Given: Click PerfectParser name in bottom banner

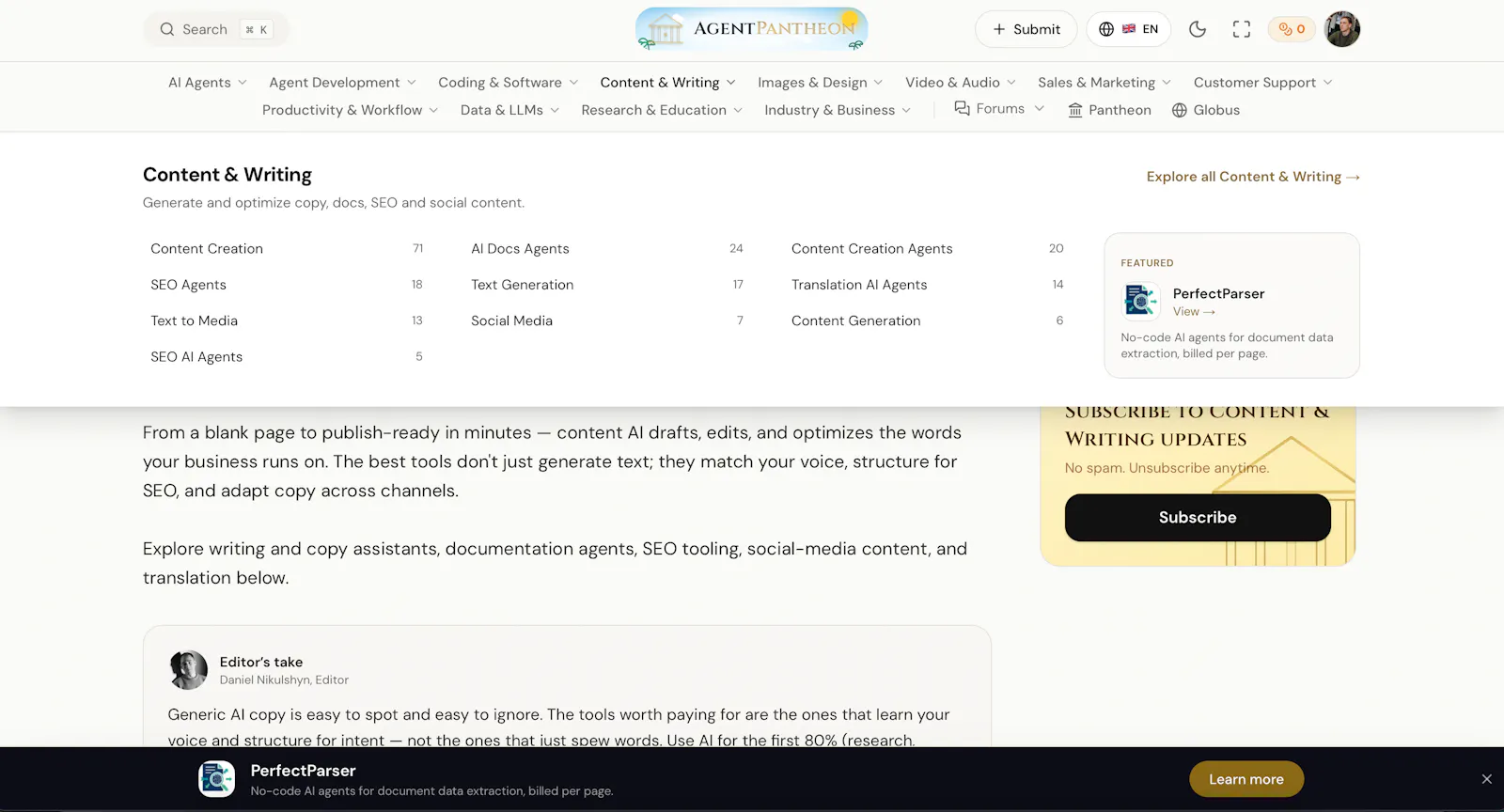Looking at the screenshot, I should tap(303, 771).
